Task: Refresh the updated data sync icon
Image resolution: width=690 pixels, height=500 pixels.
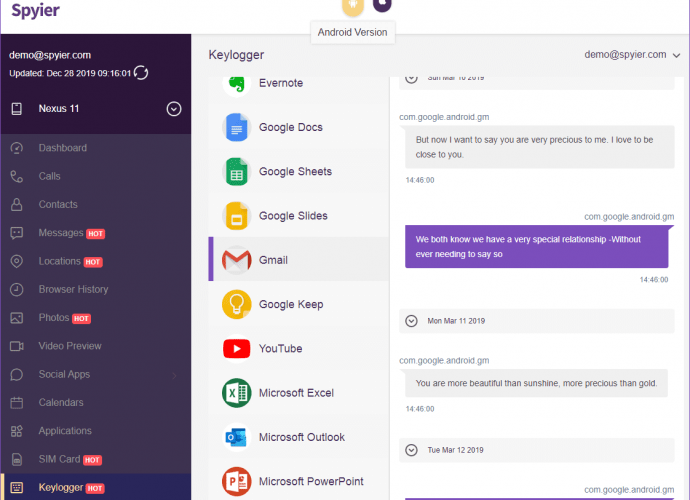Action: click(141, 73)
